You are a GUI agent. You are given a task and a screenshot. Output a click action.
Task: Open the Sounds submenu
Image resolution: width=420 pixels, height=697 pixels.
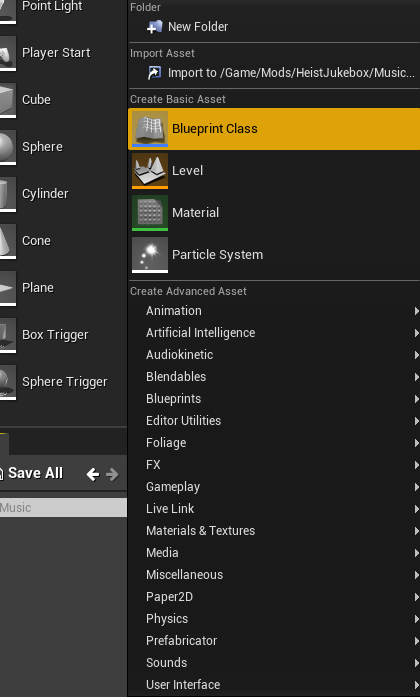pyautogui.click(x=274, y=663)
